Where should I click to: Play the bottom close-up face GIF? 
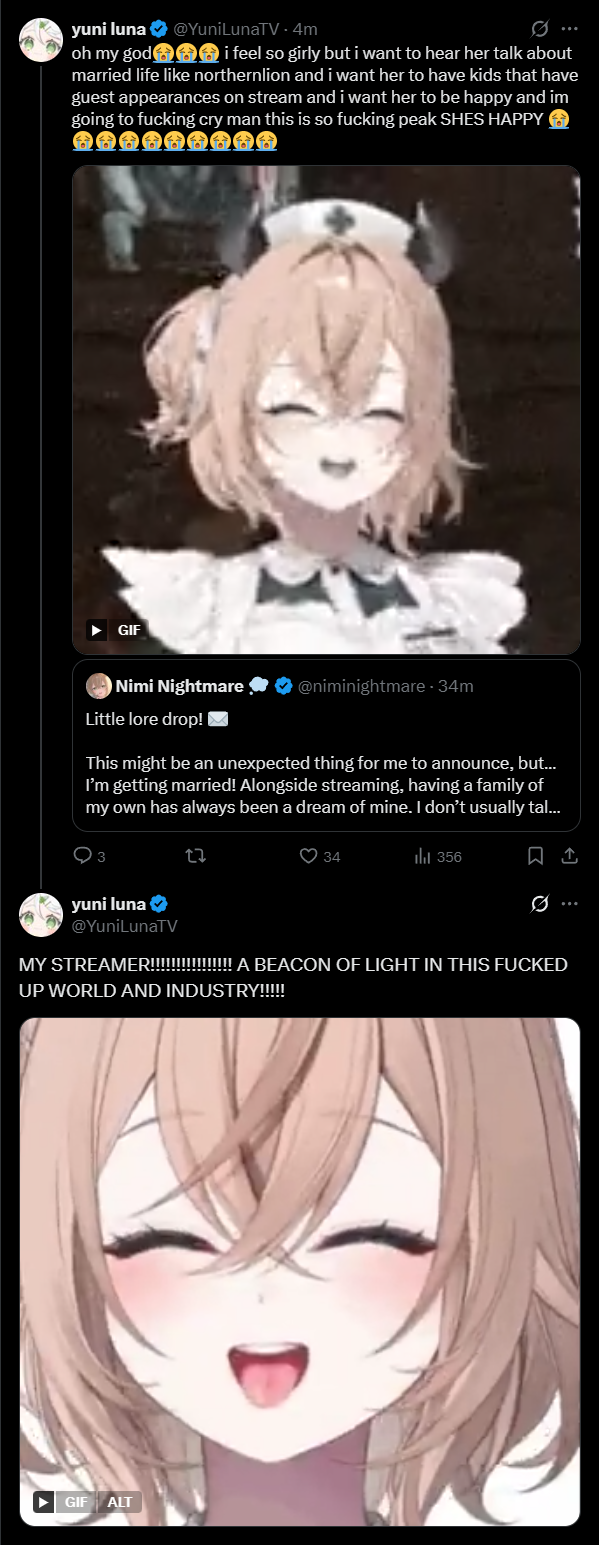point(300,1272)
